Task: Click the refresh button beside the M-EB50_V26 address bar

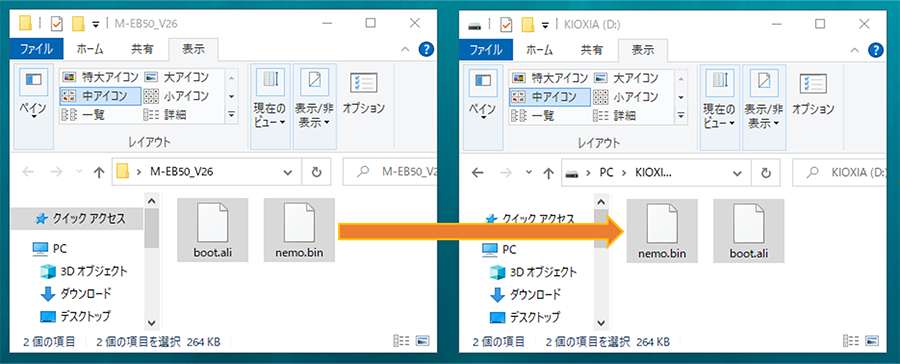Action: click(x=316, y=172)
